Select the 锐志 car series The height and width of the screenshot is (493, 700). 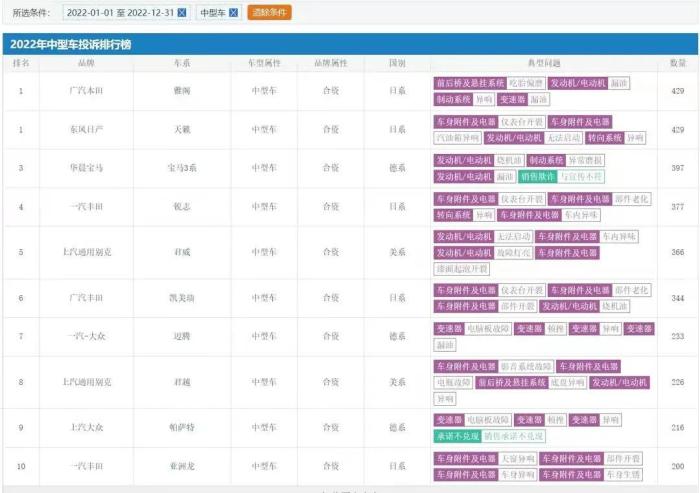point(182,207)
